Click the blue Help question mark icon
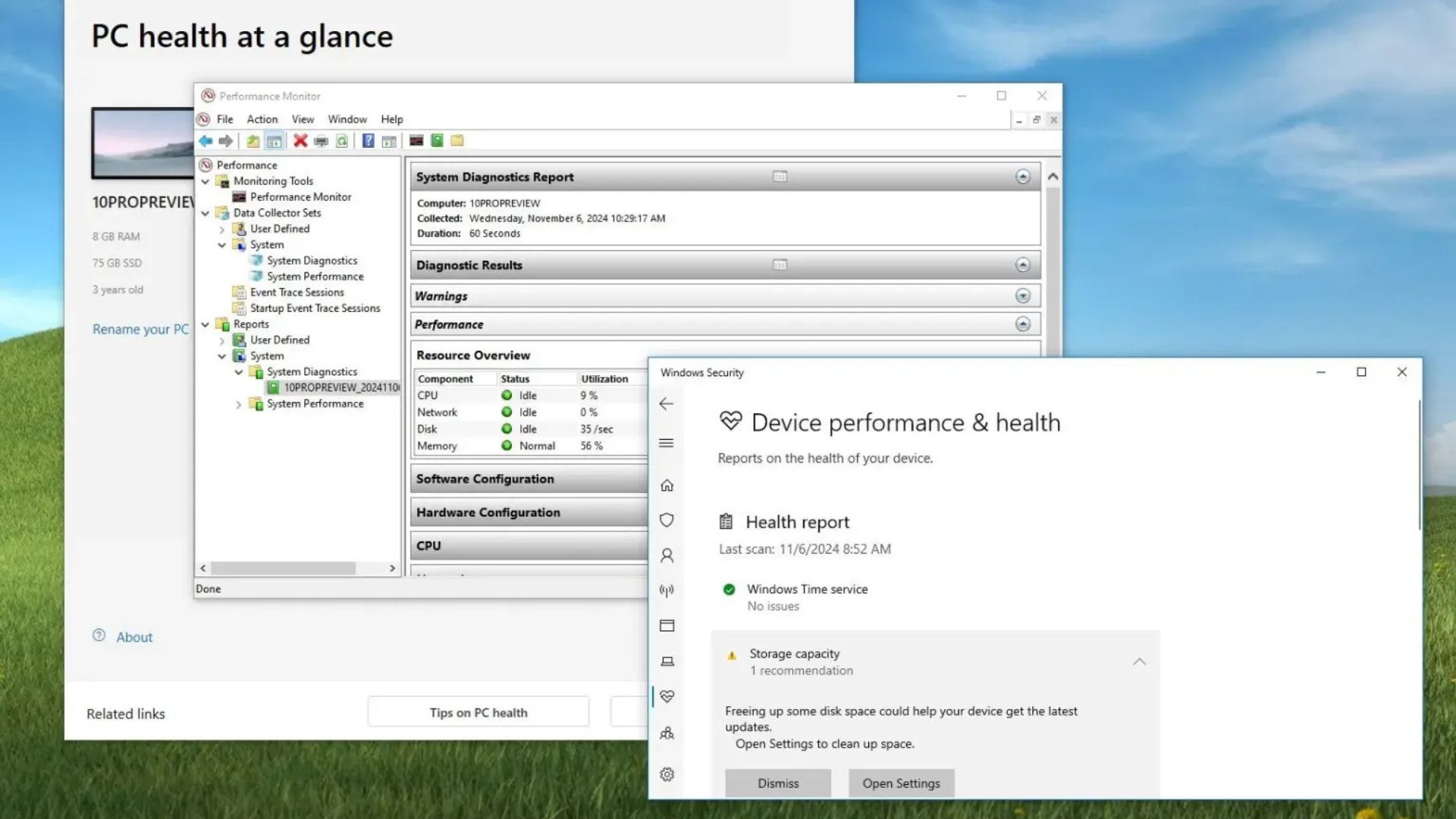 368,141
